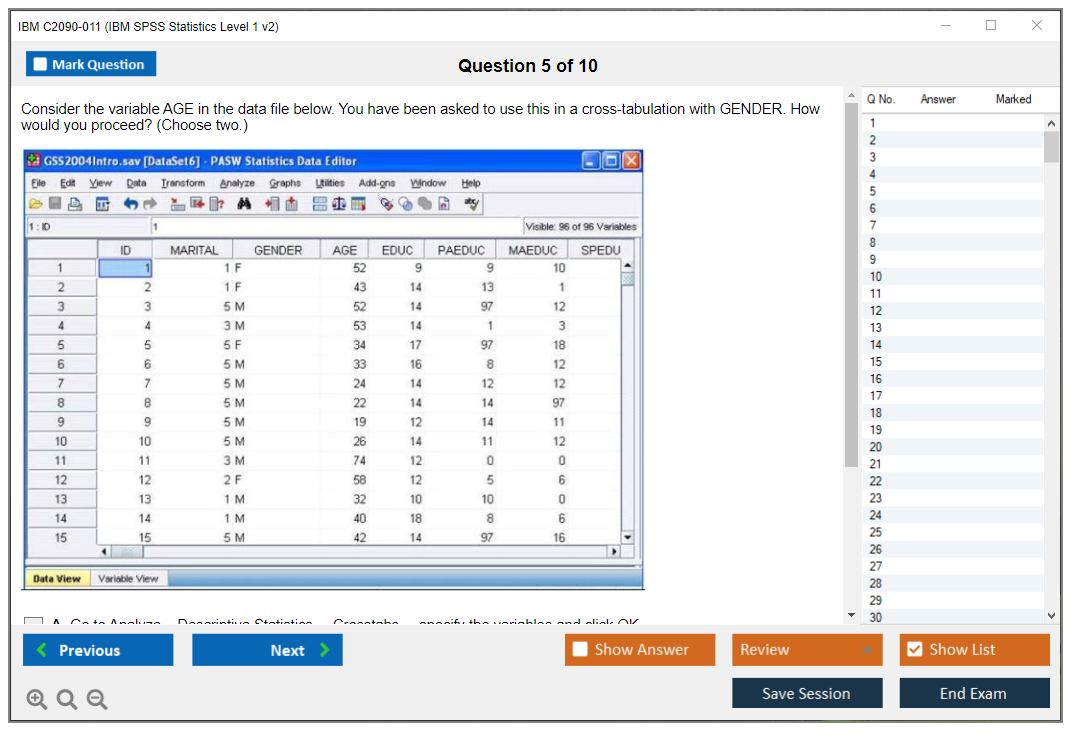Uncheck the Show List checkbox
The width and height of the screenshot is (1075, 735).
click(914, 650)
